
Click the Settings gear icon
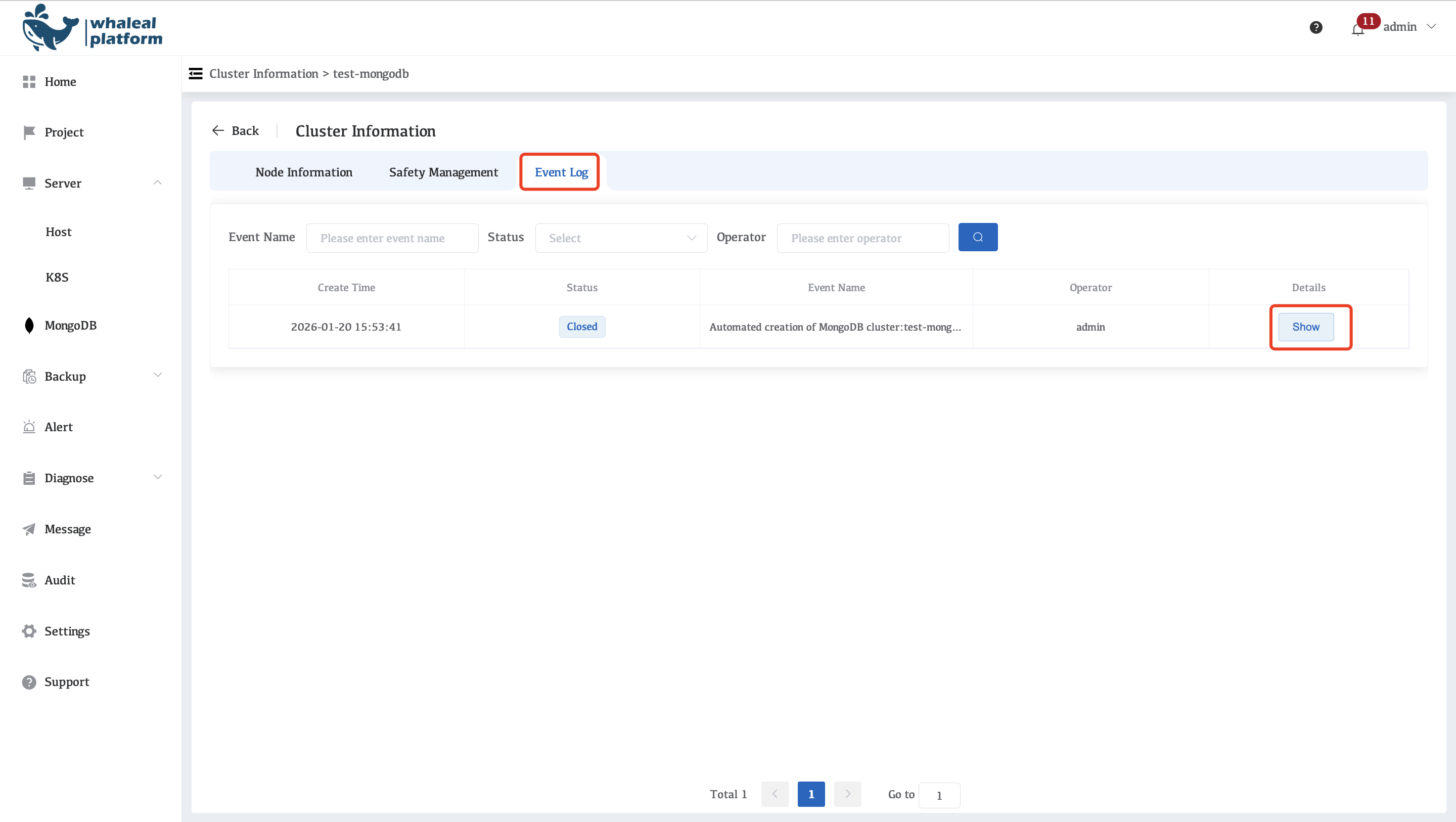[29, 631]
